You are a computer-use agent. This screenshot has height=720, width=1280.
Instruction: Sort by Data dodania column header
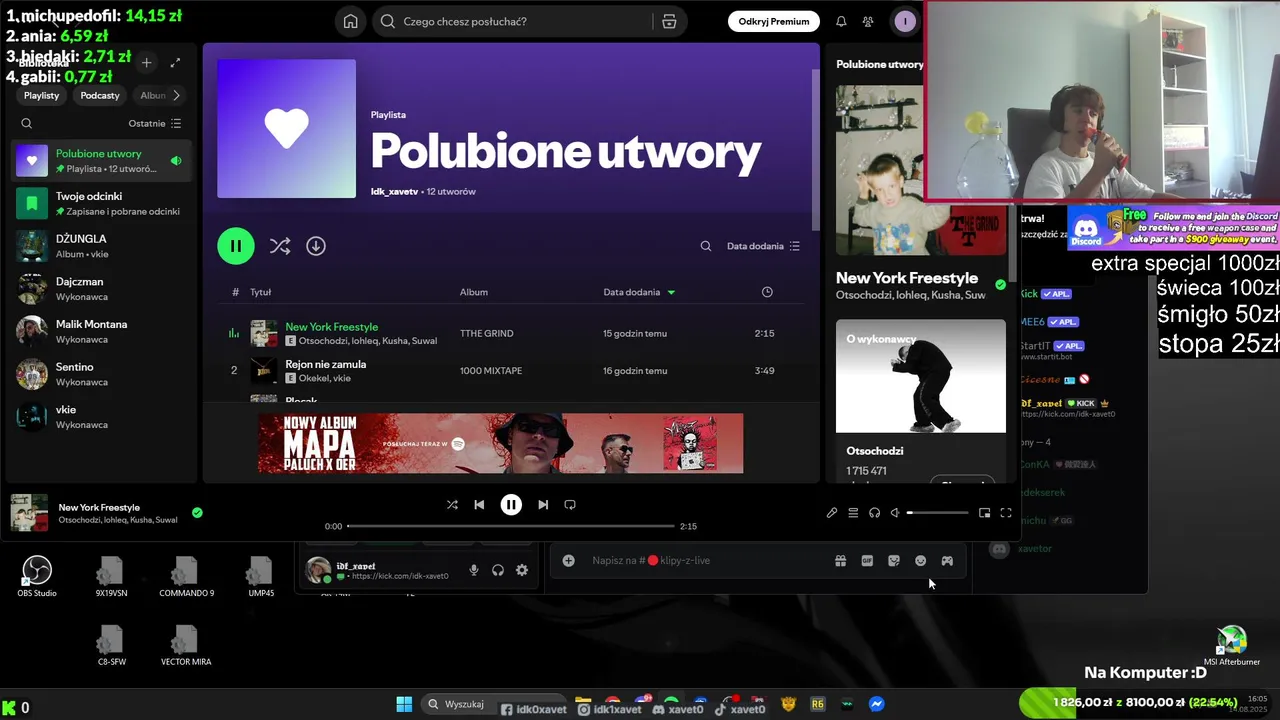pyautogui.click(x=639, y=292)
